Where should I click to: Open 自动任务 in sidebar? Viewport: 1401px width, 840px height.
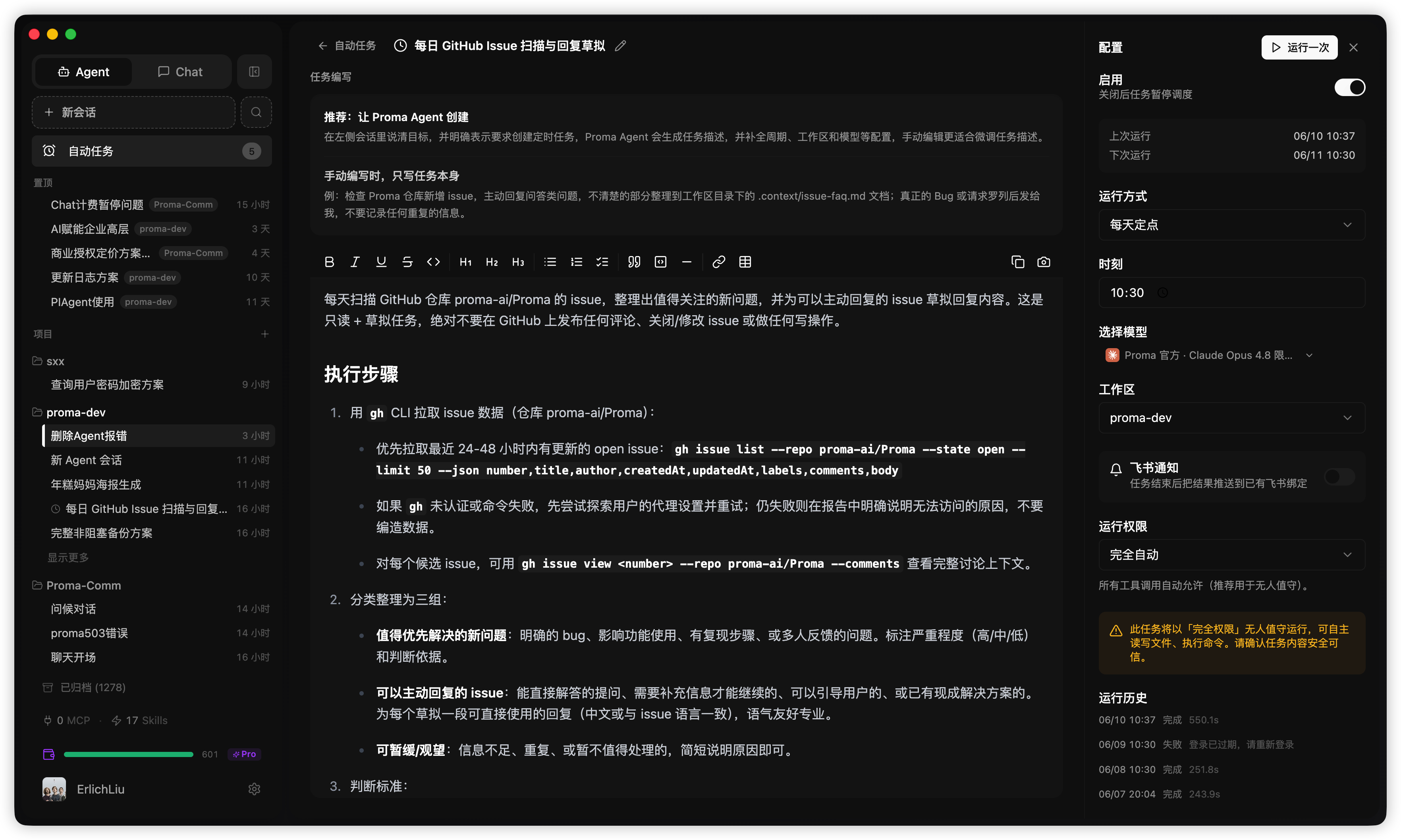pos(152,151)
